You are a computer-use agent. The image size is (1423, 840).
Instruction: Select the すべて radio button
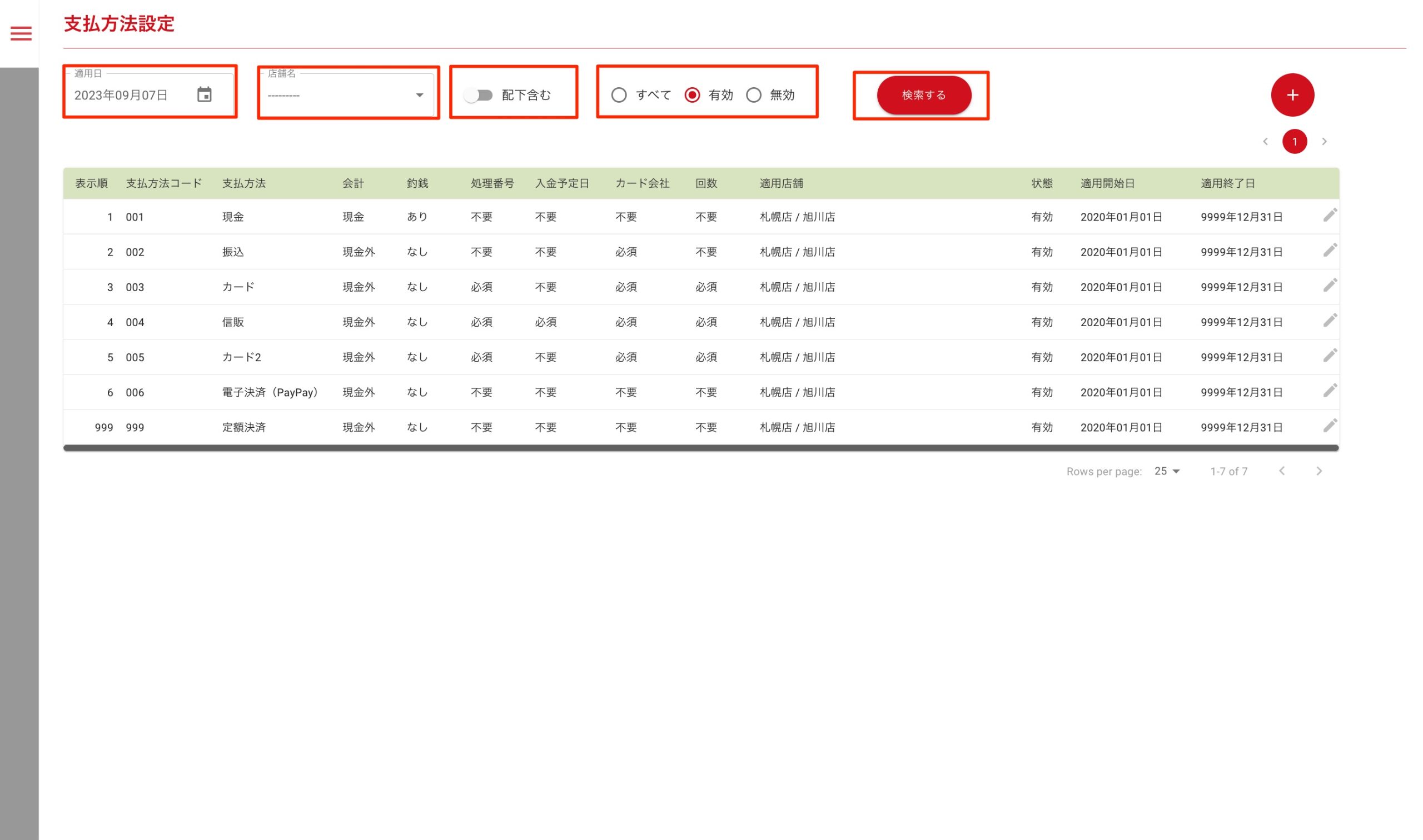click(x=618, y=95)
